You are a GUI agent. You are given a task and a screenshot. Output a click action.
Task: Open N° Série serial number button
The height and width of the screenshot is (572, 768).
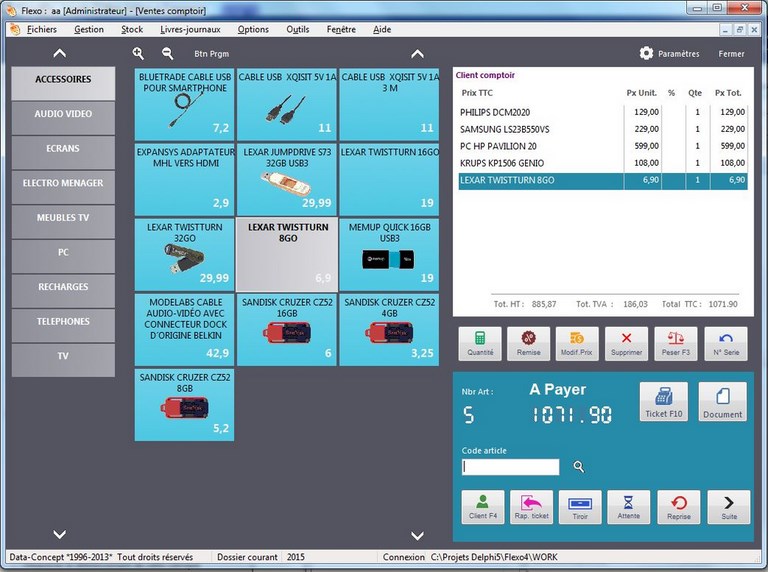point(726,344)
